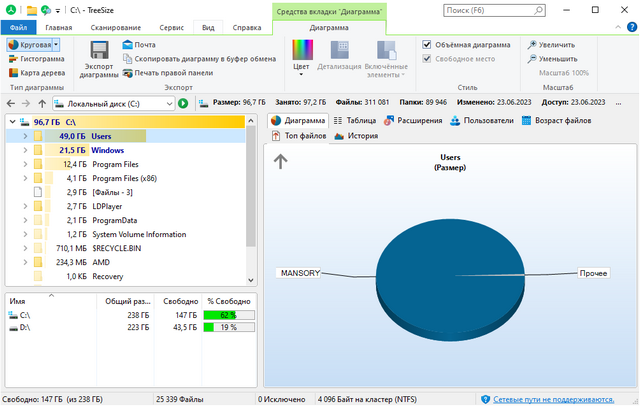Toggle Свободное место checkbox
The height and width of the screenshot is (406, 640).
click(x=427, y=59)
